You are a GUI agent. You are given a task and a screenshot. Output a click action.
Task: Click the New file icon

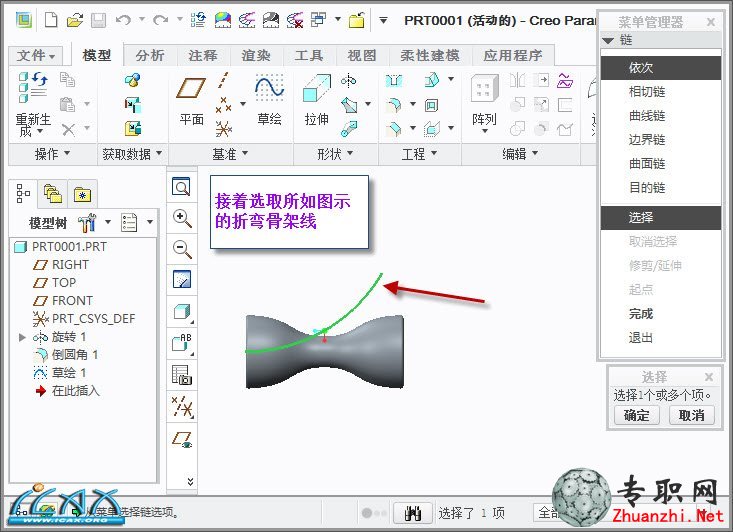click(x=51, y=20)
